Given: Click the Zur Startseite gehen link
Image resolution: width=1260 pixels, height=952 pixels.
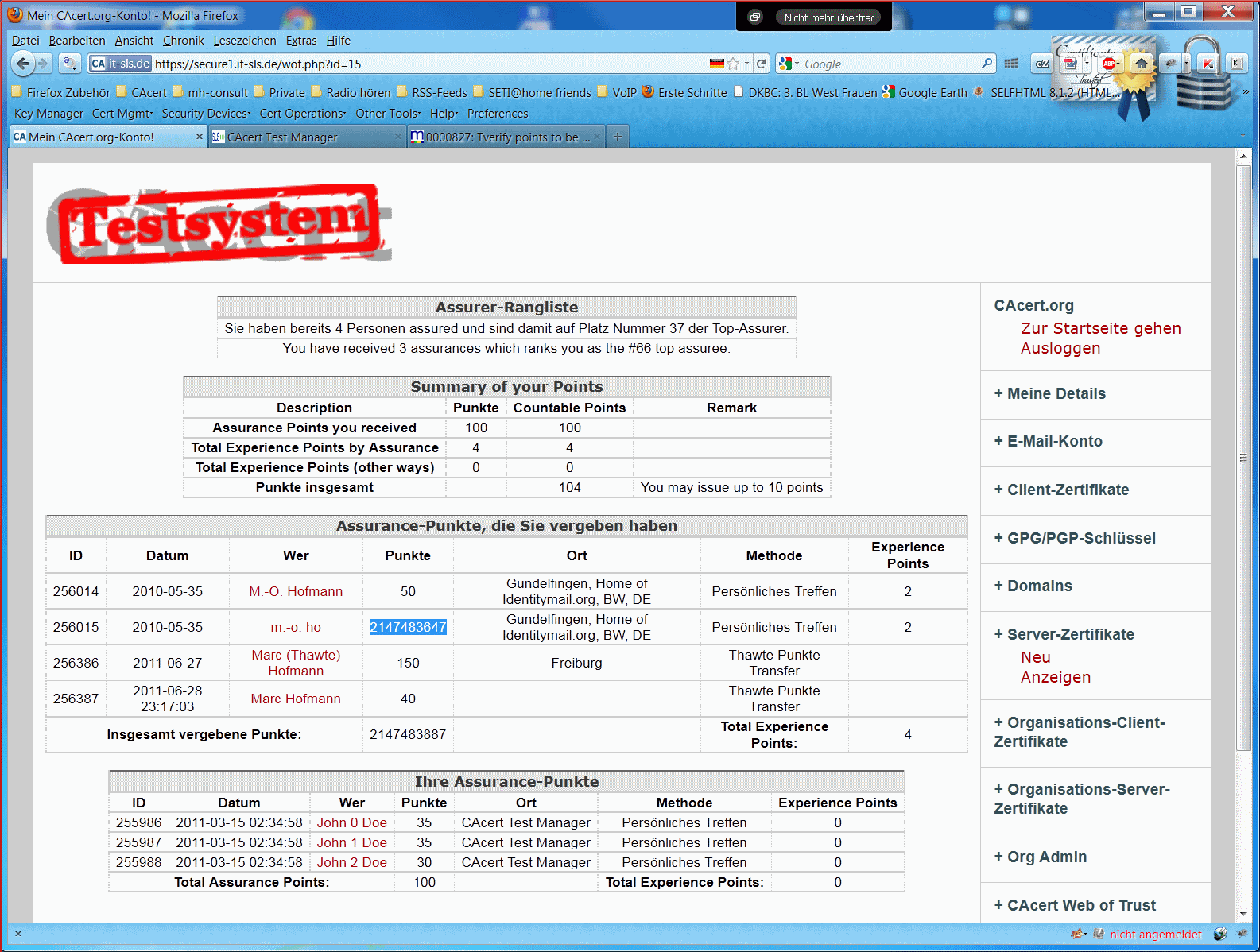Looking at the screenshot, I should point(1100,328).
